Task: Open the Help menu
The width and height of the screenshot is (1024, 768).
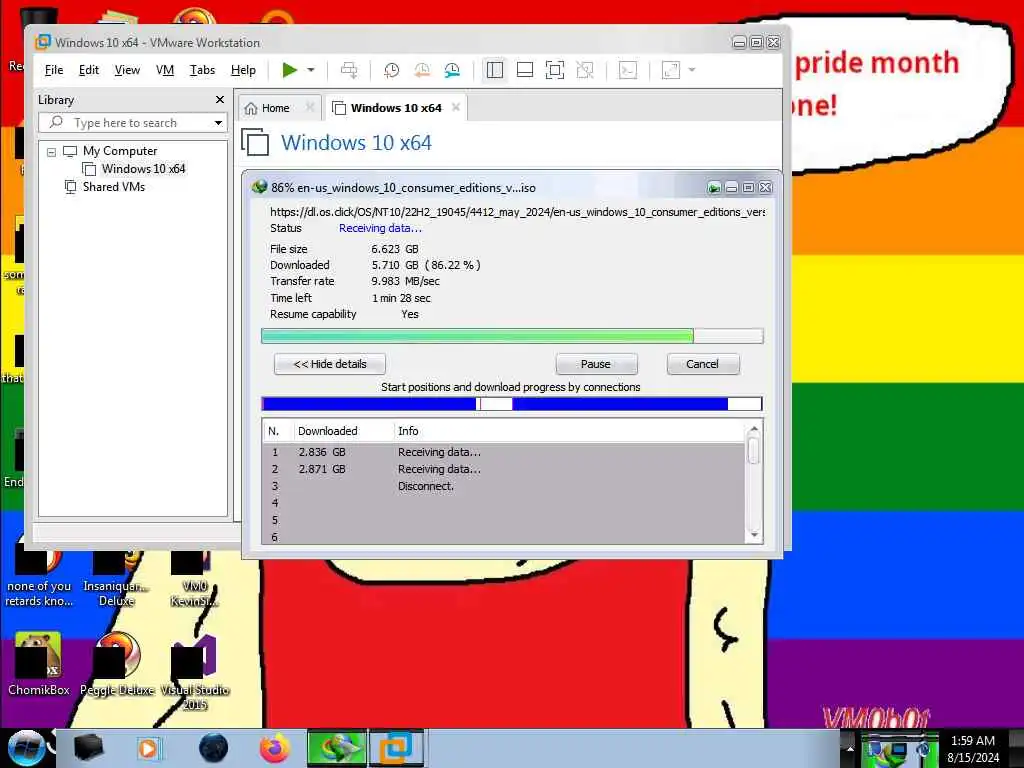Action: [243, 70]
